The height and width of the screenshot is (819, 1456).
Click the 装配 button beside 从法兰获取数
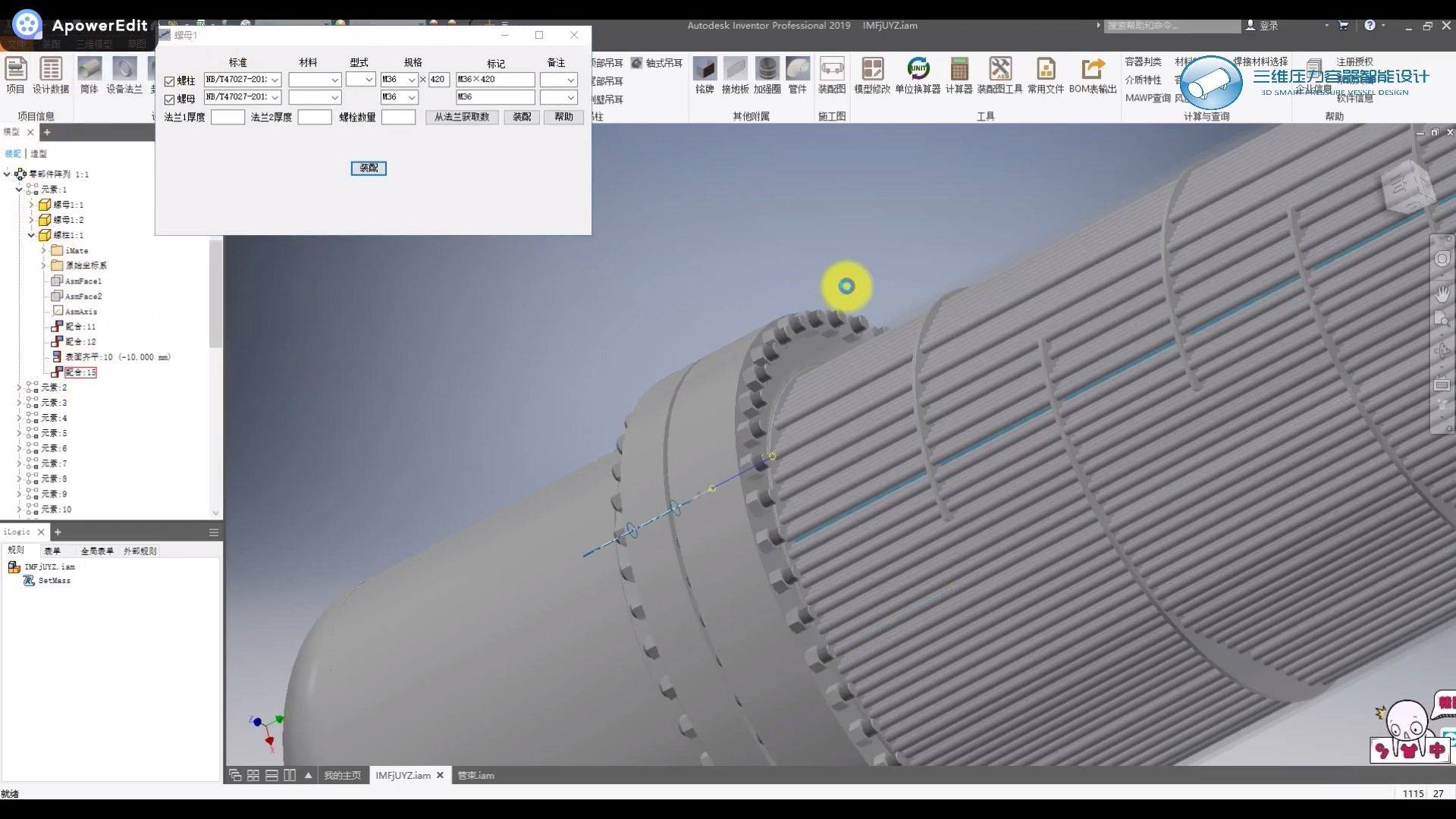pos(522,117)
